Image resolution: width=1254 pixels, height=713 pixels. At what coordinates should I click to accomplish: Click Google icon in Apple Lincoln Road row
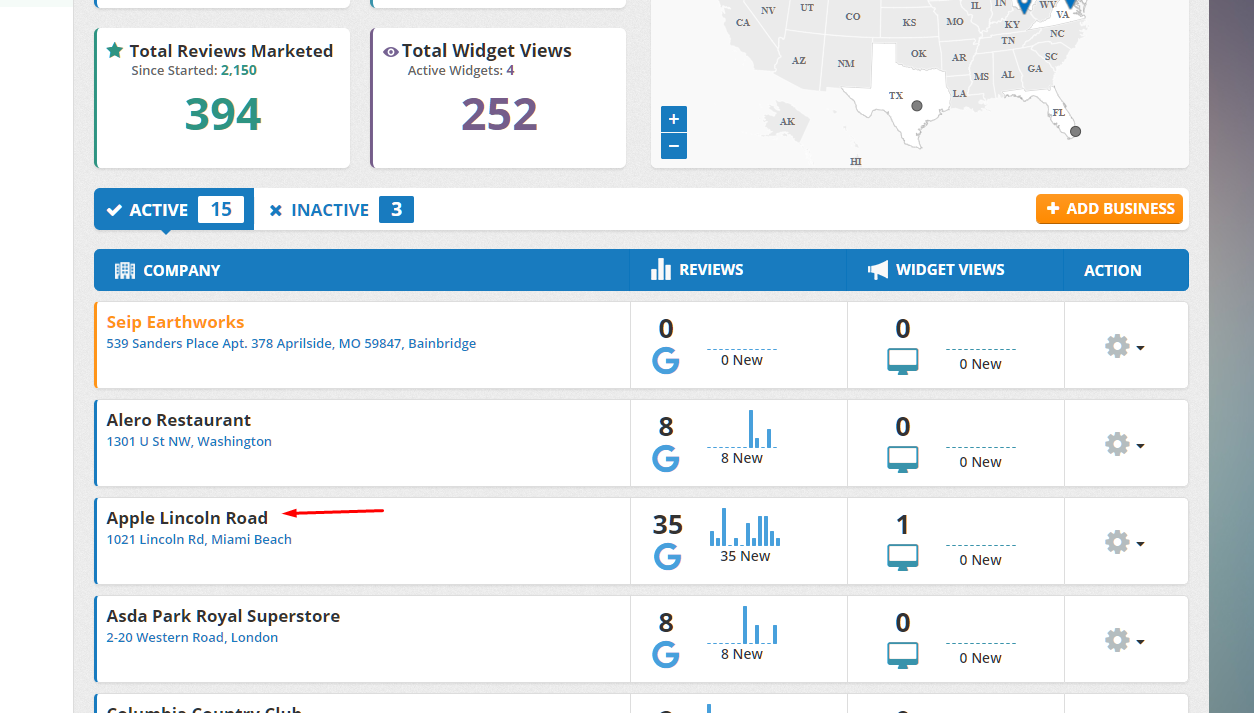pyautogui.click(x=667, y=557)
